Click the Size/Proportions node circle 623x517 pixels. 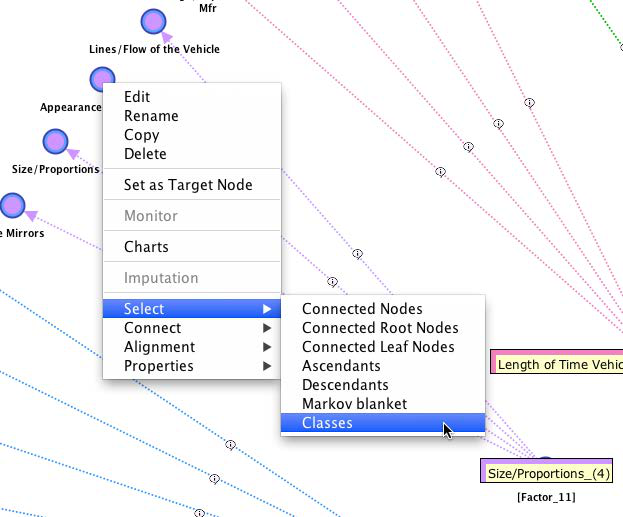(x=55, y=142)
